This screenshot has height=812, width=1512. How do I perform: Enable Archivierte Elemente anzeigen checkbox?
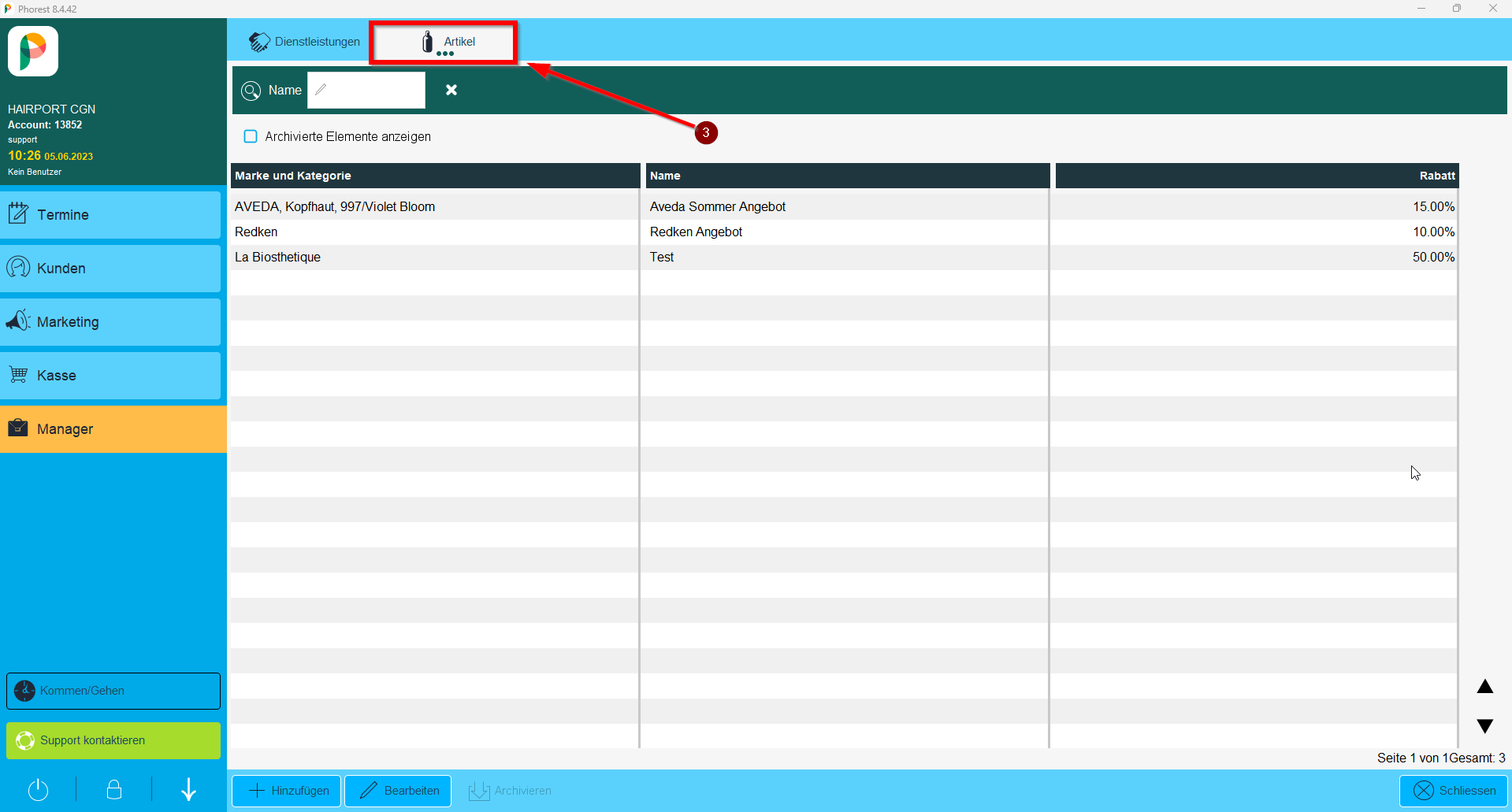(251, 136)
